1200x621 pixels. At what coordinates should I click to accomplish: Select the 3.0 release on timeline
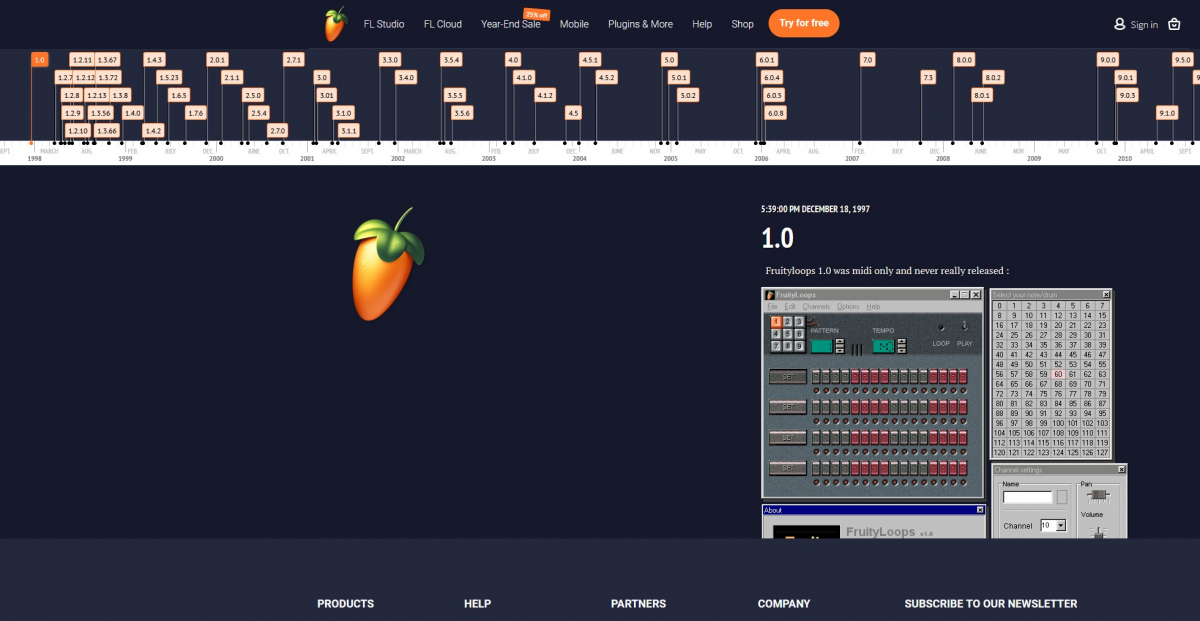[321, 77]
